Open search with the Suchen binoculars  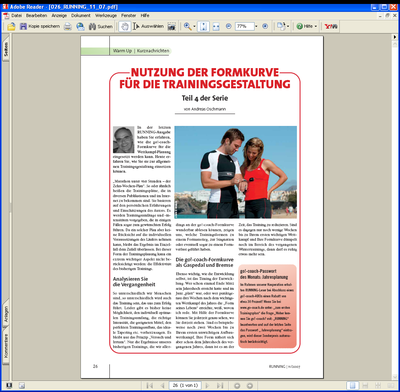(101, 27)
